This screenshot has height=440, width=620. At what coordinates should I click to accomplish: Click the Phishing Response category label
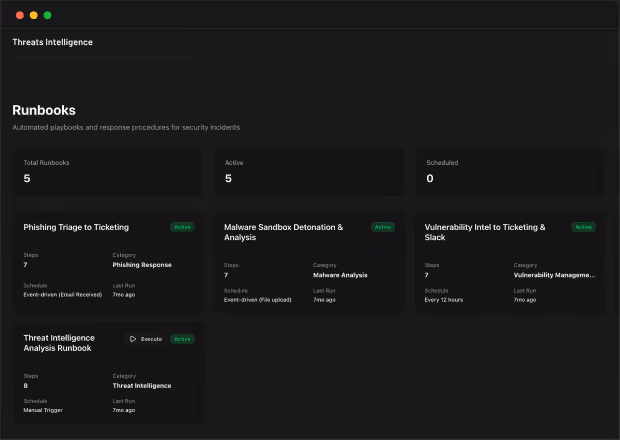[x=142, y=265]
